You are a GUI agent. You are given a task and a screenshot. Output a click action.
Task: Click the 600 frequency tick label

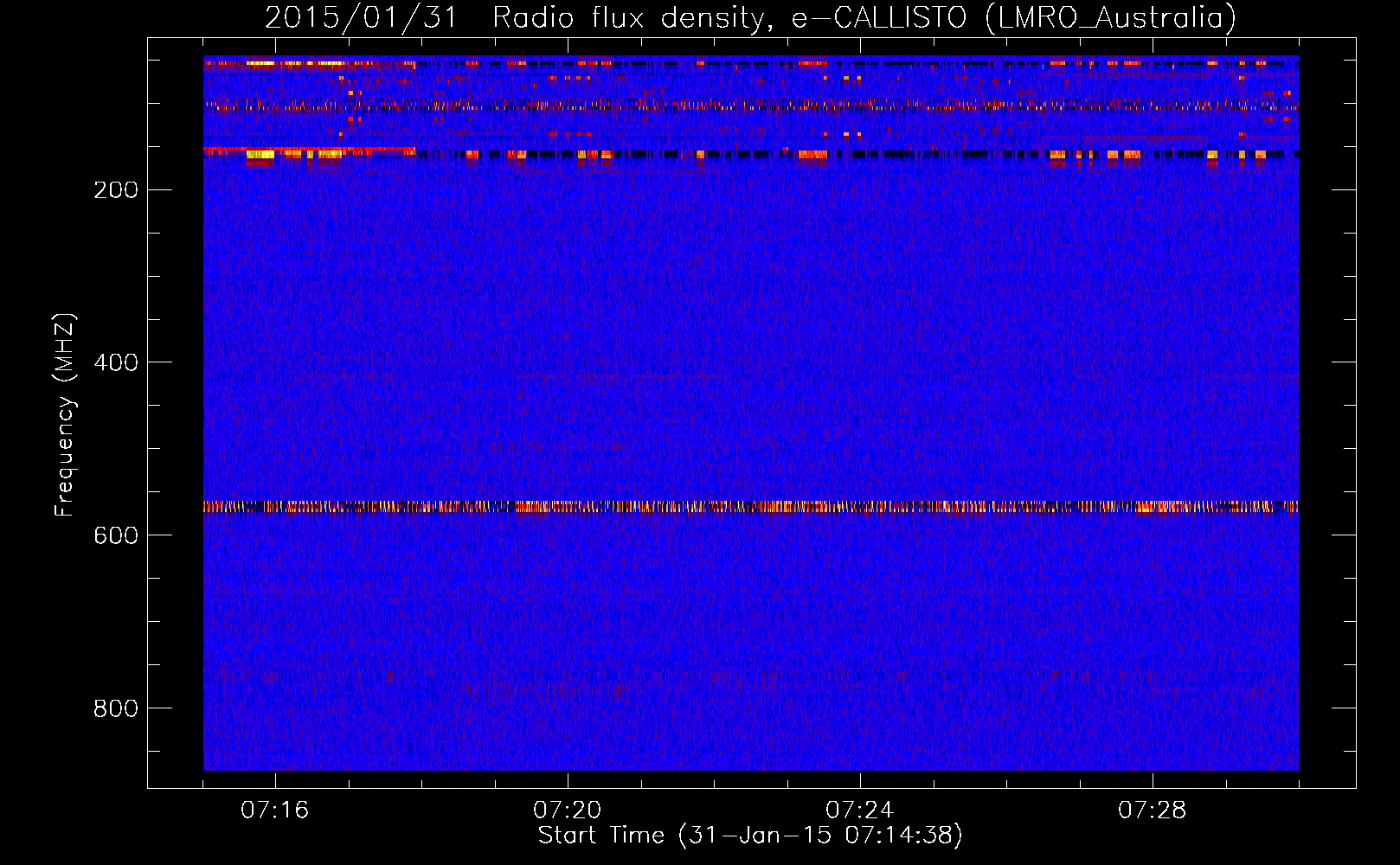pyautogui.click(x=116, y=536)
